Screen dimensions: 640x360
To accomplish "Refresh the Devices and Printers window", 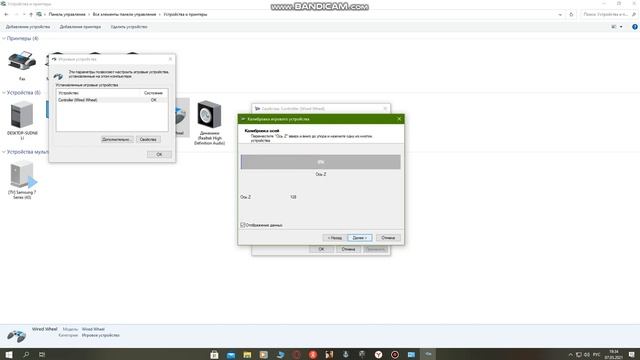I will (571, 14).
